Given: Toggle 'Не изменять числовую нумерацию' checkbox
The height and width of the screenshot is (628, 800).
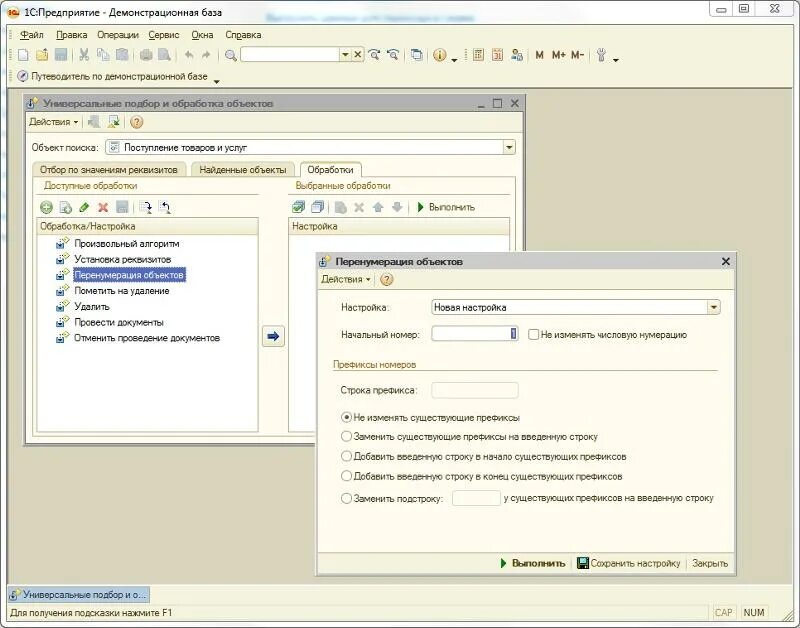Looking at the screenshot, I should coord(533,335).
